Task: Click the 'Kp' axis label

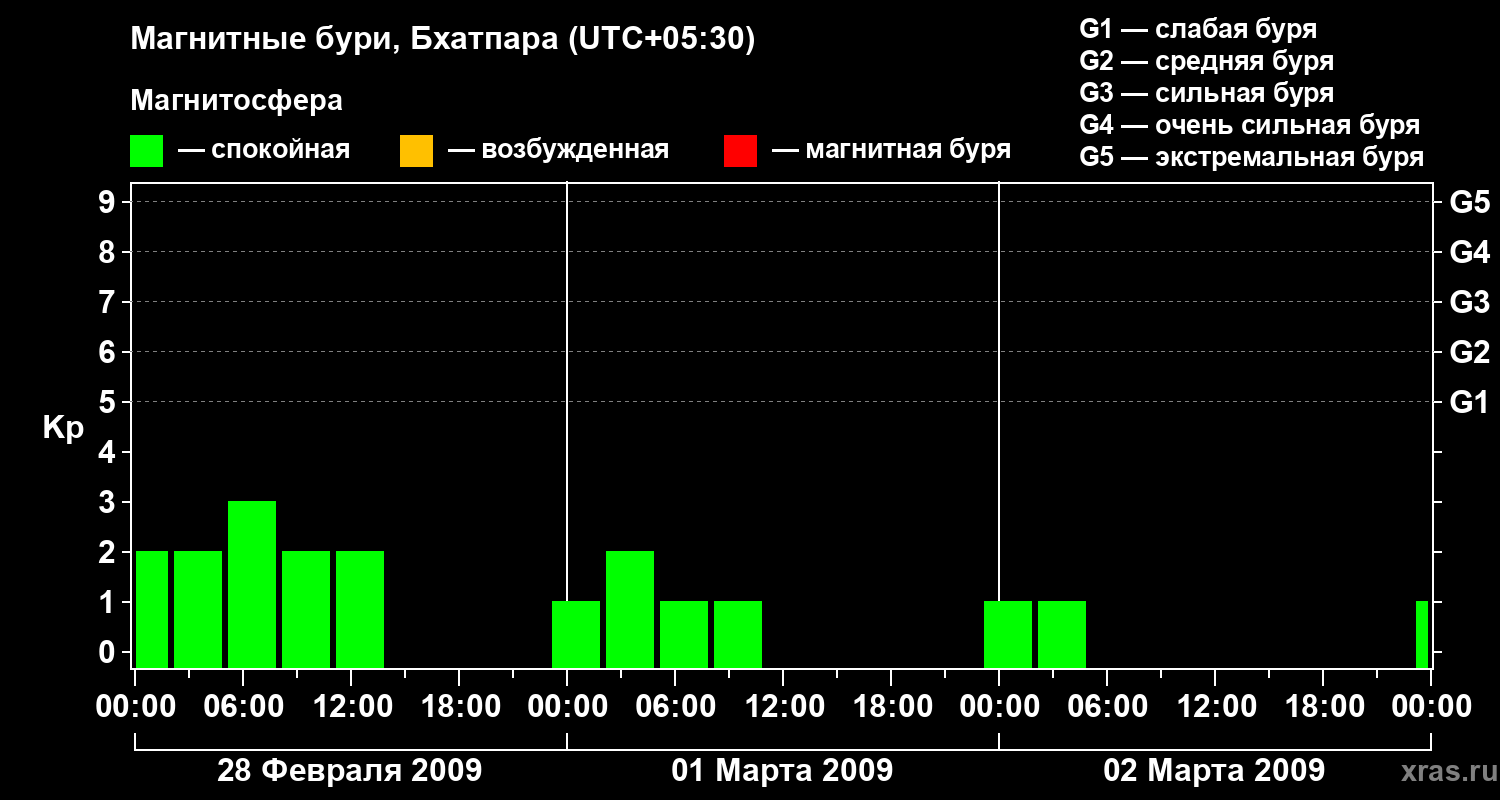Action: [x=63, y=428]
